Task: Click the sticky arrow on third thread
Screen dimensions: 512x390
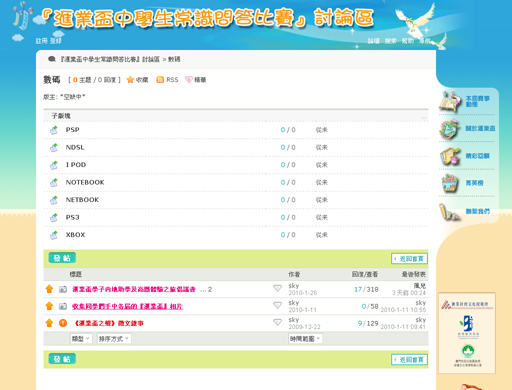Action: click(49, 323)
